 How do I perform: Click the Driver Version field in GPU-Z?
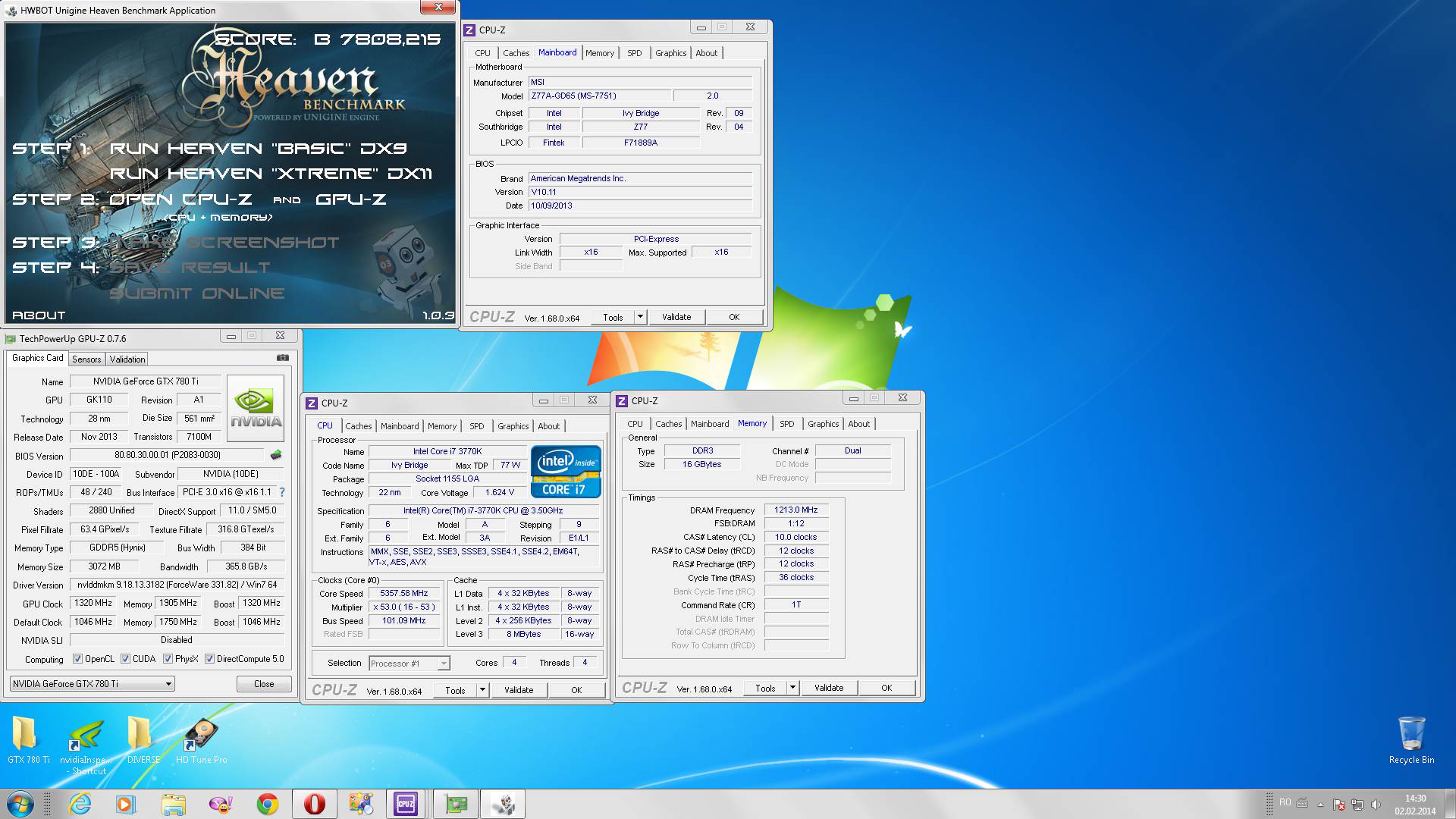[177, 585]
